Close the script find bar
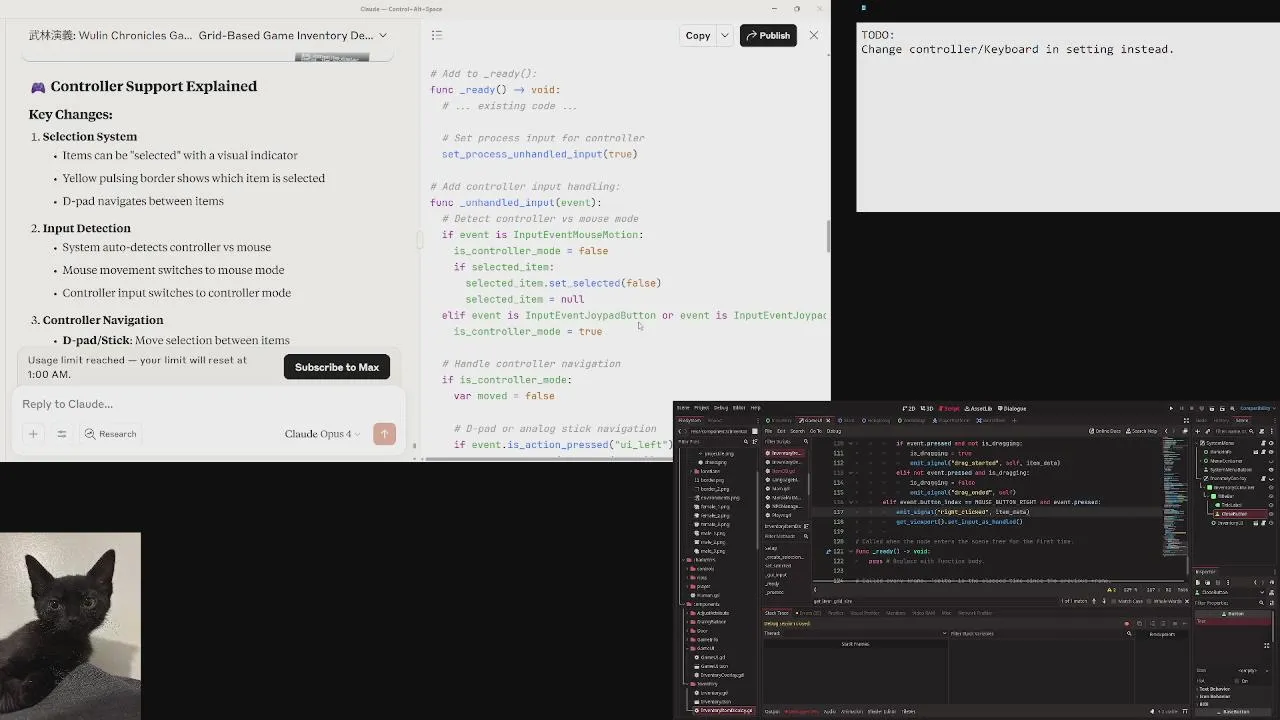1280x720 pixels. [x=1187, y=601]
